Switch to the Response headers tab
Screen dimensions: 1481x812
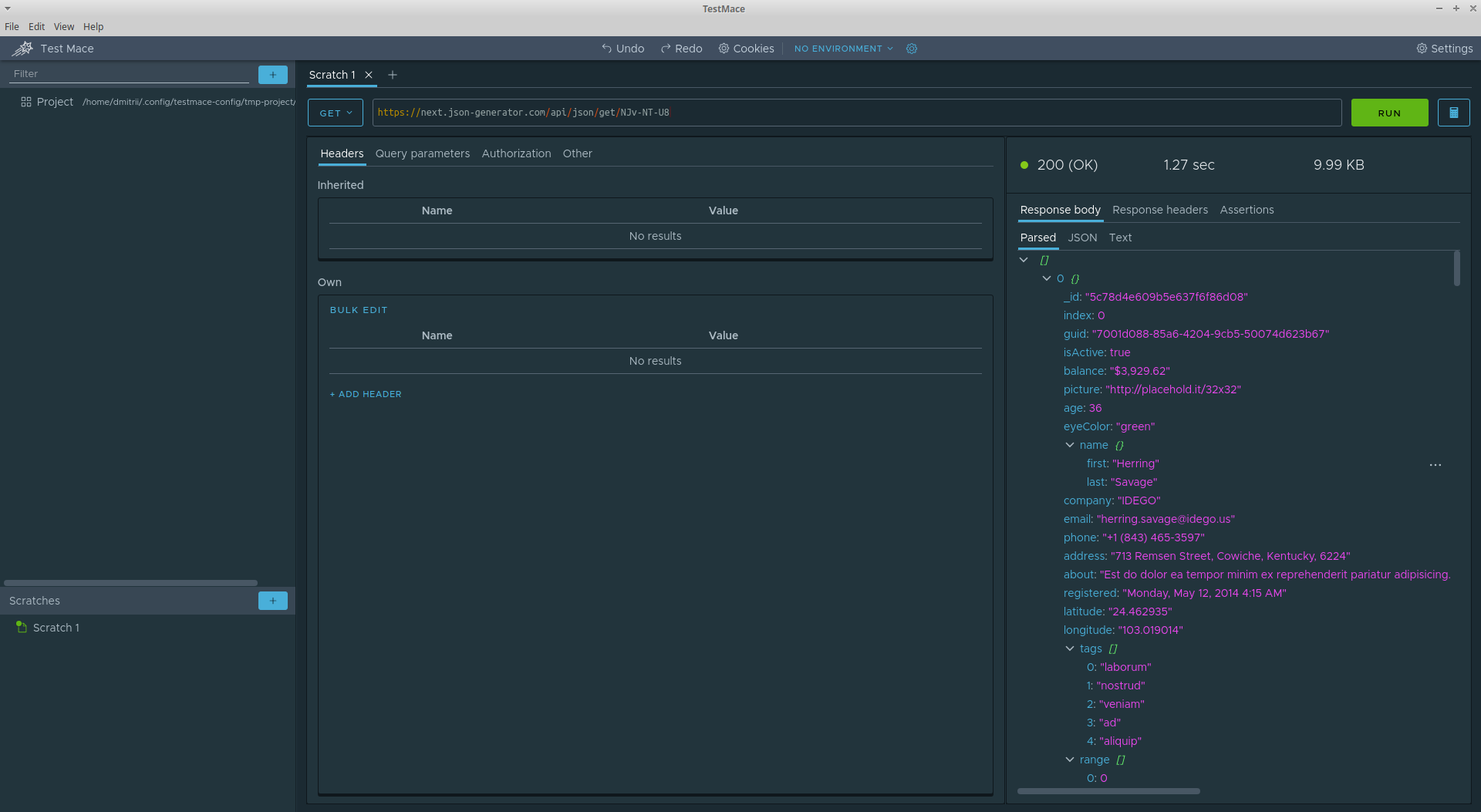[x=1160, y=210]
